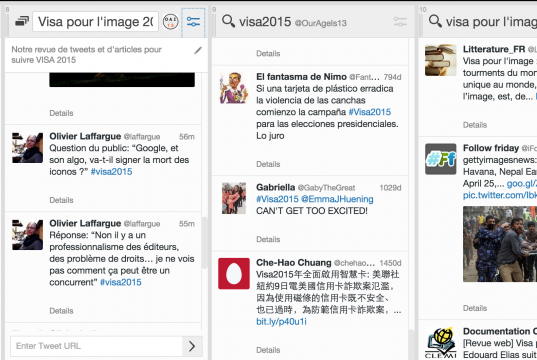The height and width of the screenshot is (360, 537).
Task: Click the collection stack icon in column 8
Action: [22, 22]
